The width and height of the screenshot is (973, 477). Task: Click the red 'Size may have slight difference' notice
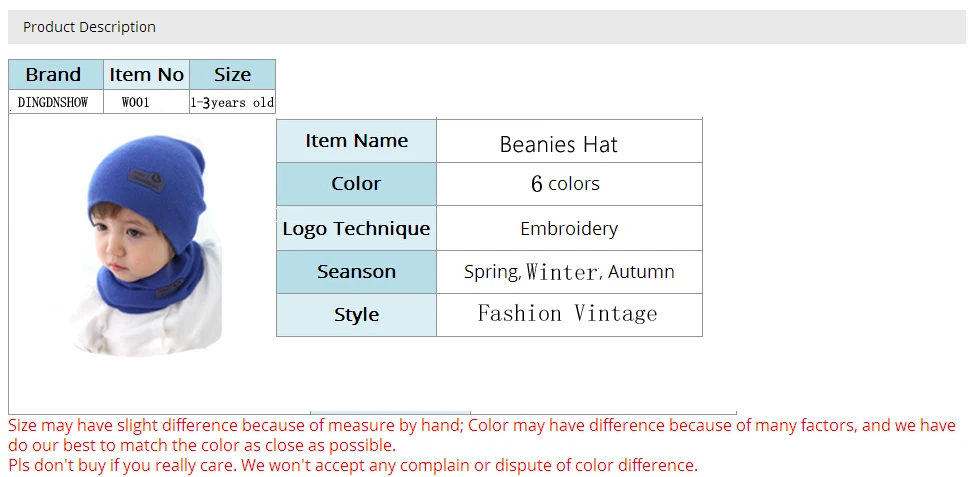tap(482, 435)
